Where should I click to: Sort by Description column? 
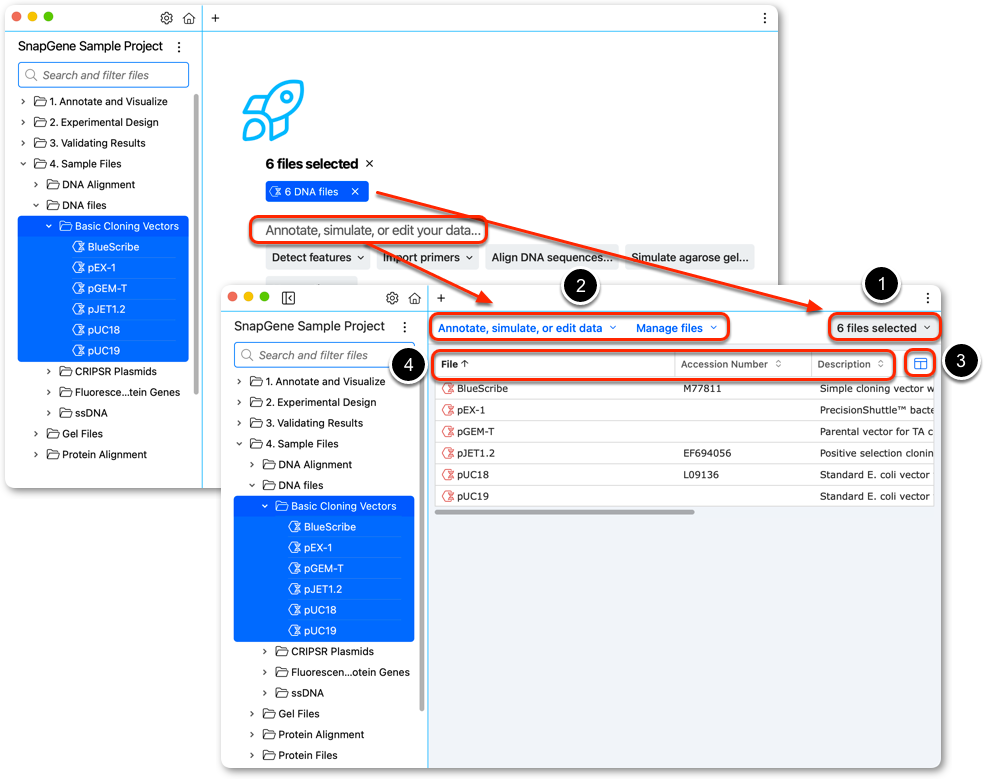pyautogui.click(x=850, y=364)
